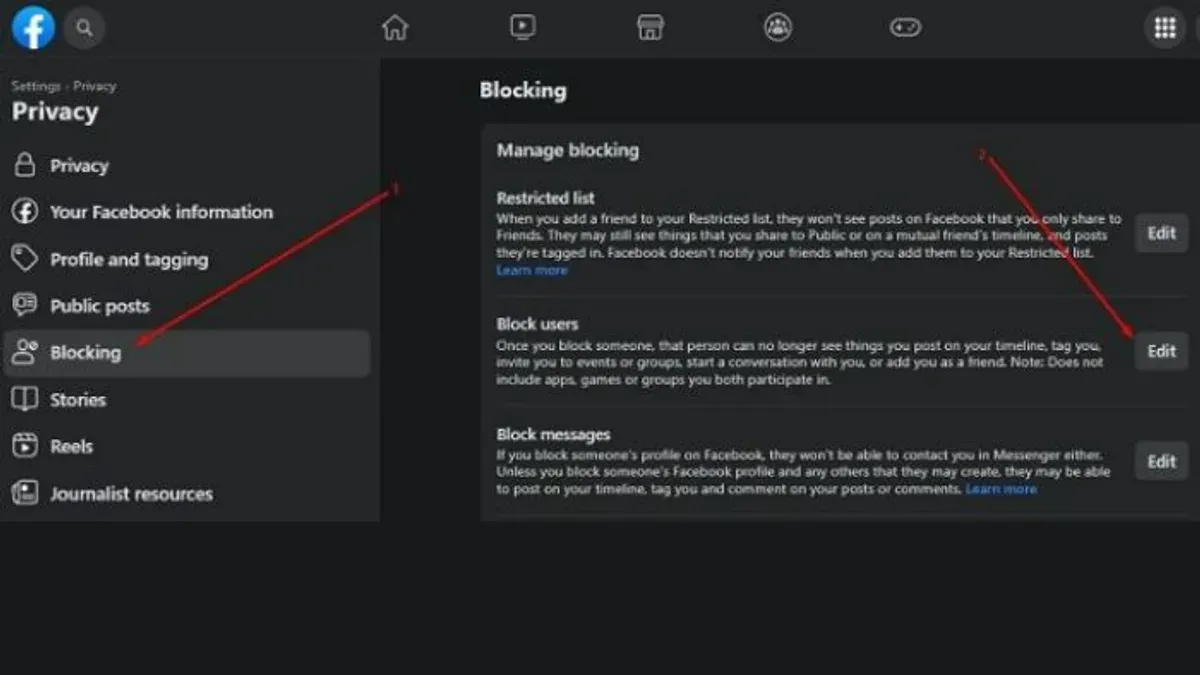Screen dimensions: 1200x675
Task: Select Privacy in the sidebar
Action: point(187,165)
